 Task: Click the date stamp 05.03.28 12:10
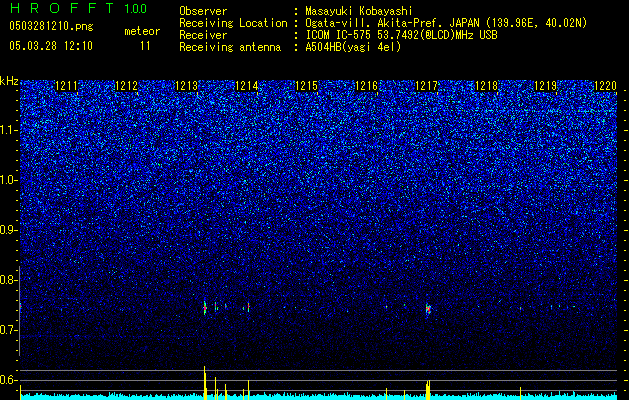pyautogui.click(x=51, y=46)
